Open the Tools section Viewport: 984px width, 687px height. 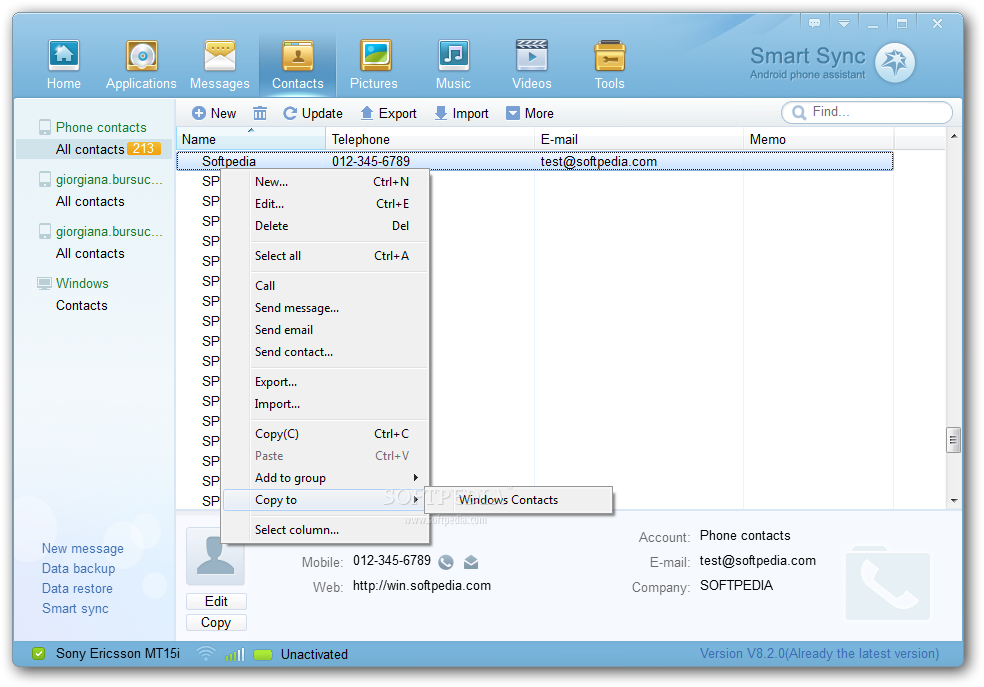(x=609, y=65)
